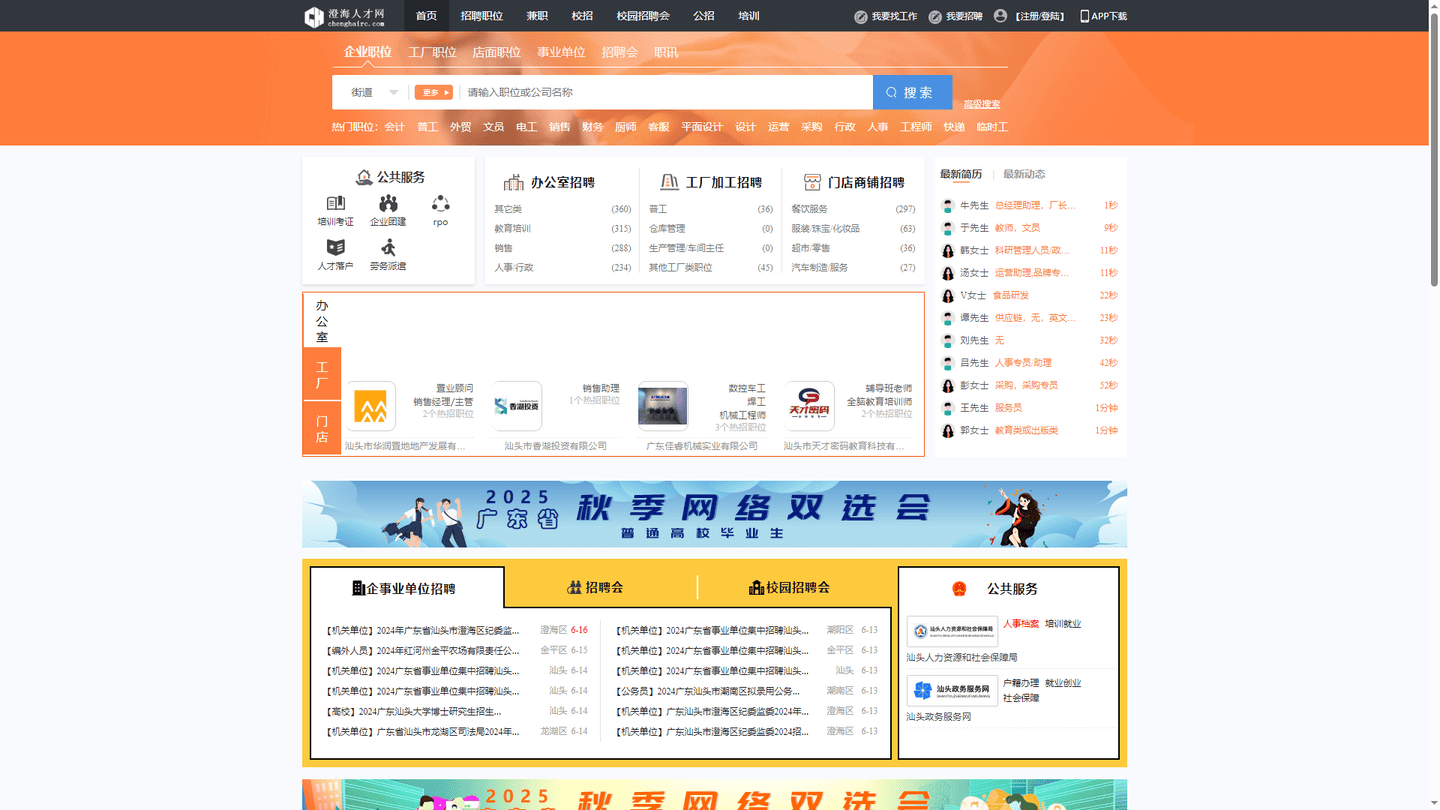Click the user avatar icon beside 注册/登陆

click(x=1000, y=16)
